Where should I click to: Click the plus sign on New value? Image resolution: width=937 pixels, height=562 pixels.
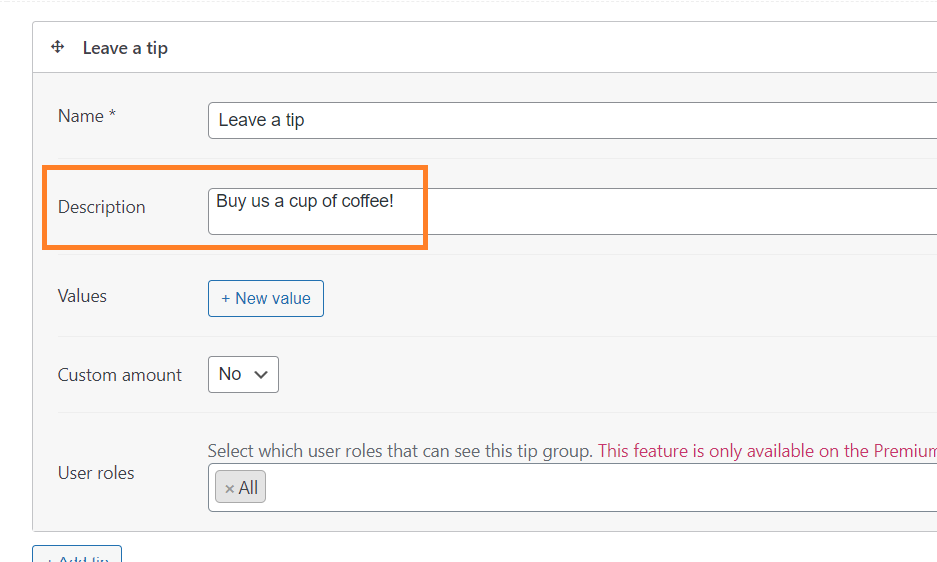225,298
